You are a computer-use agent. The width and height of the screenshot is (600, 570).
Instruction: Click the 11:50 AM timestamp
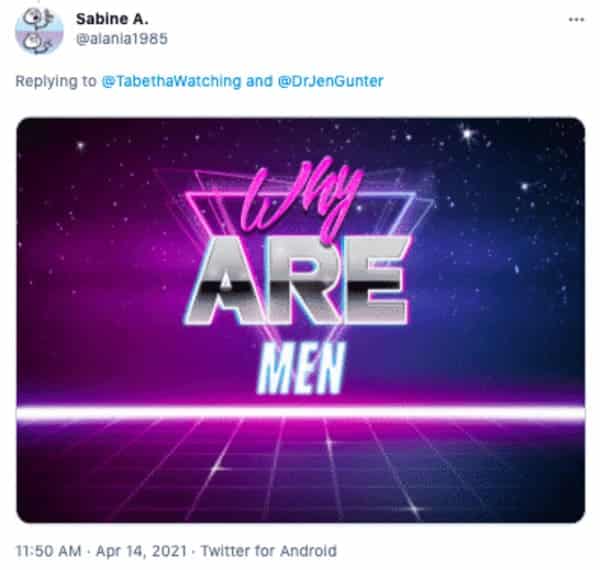(49, 551)
